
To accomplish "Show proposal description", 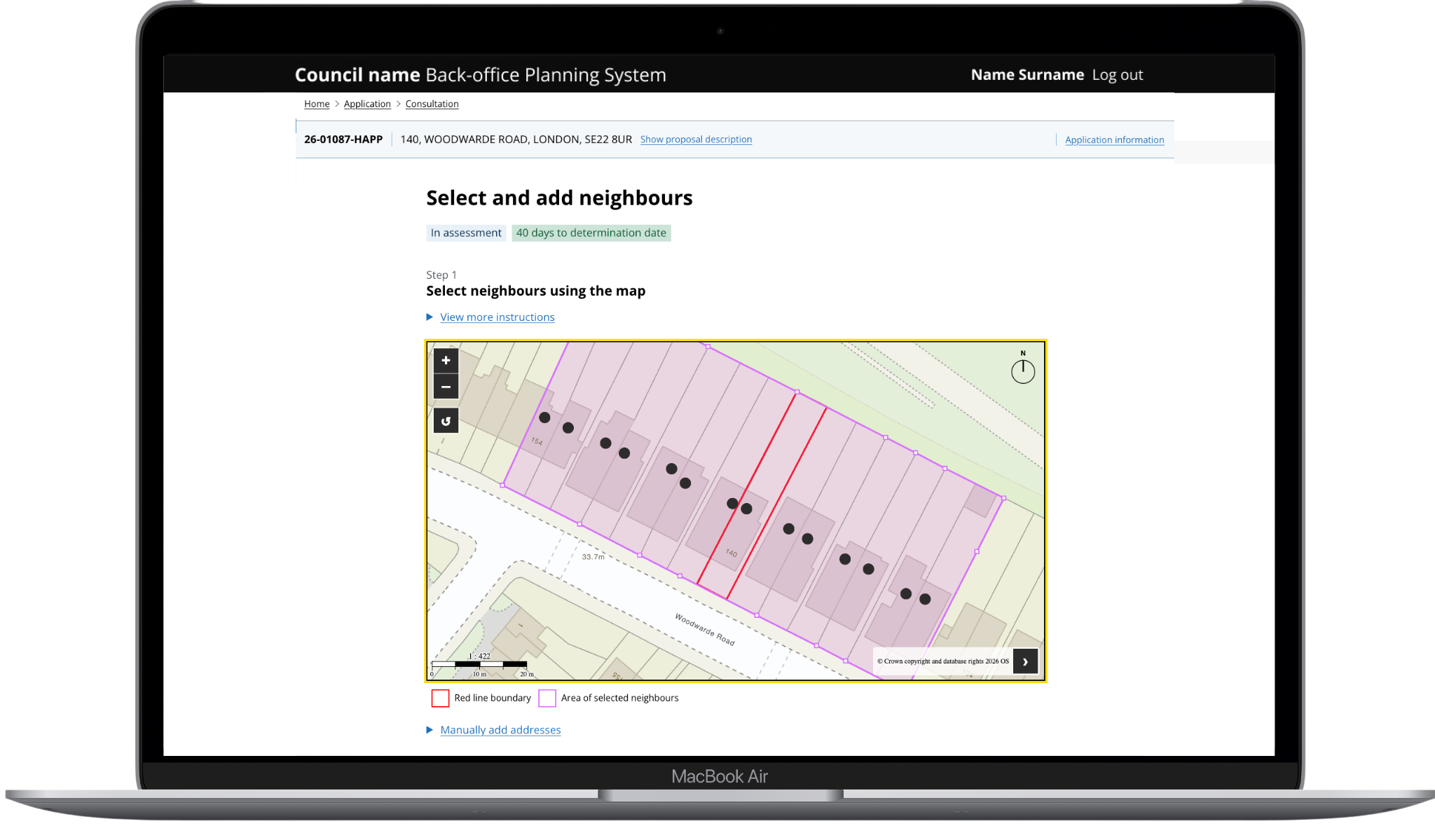I will tap(695, 139).
